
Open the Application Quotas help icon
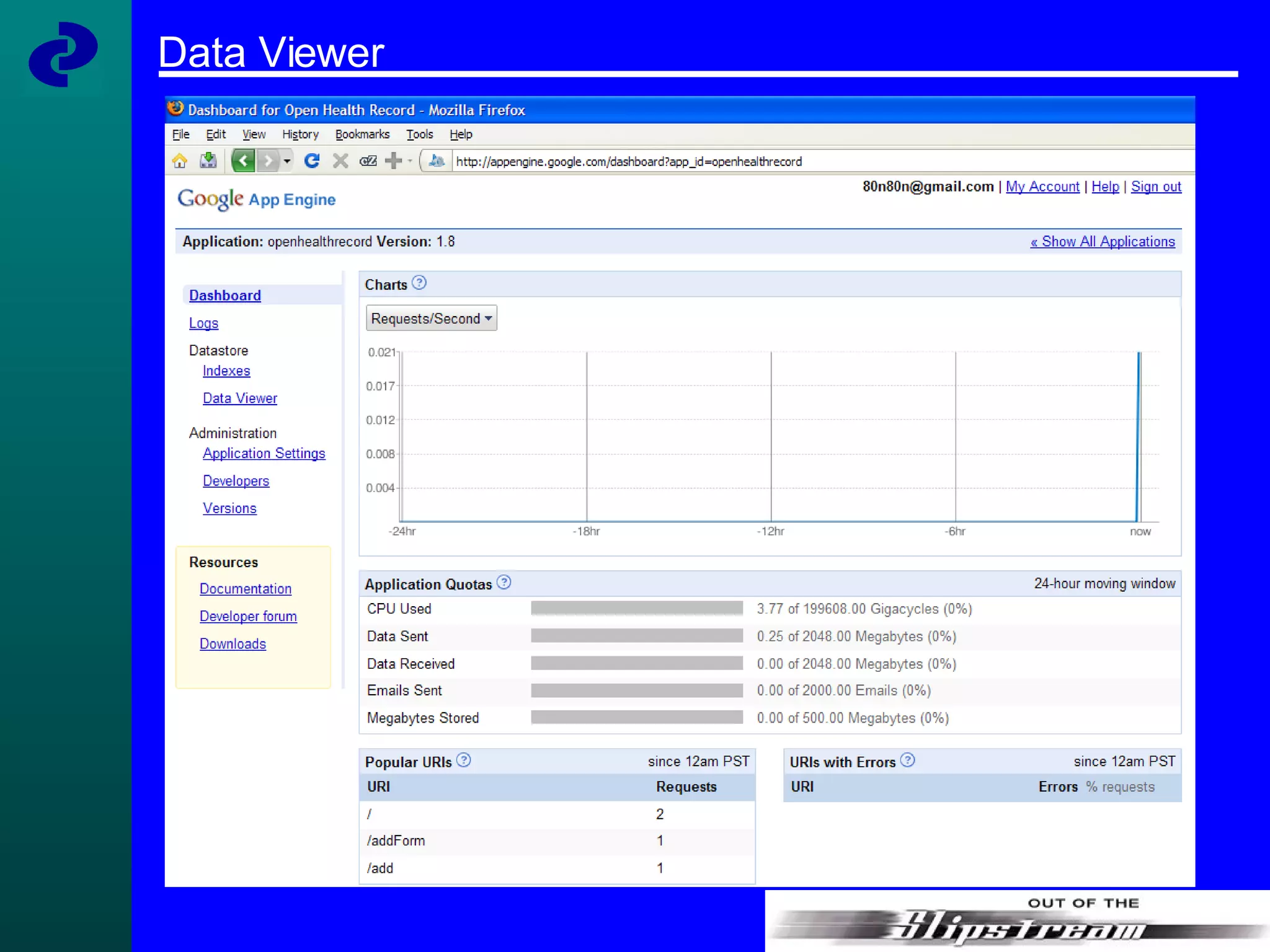click(x=504, y=582)
